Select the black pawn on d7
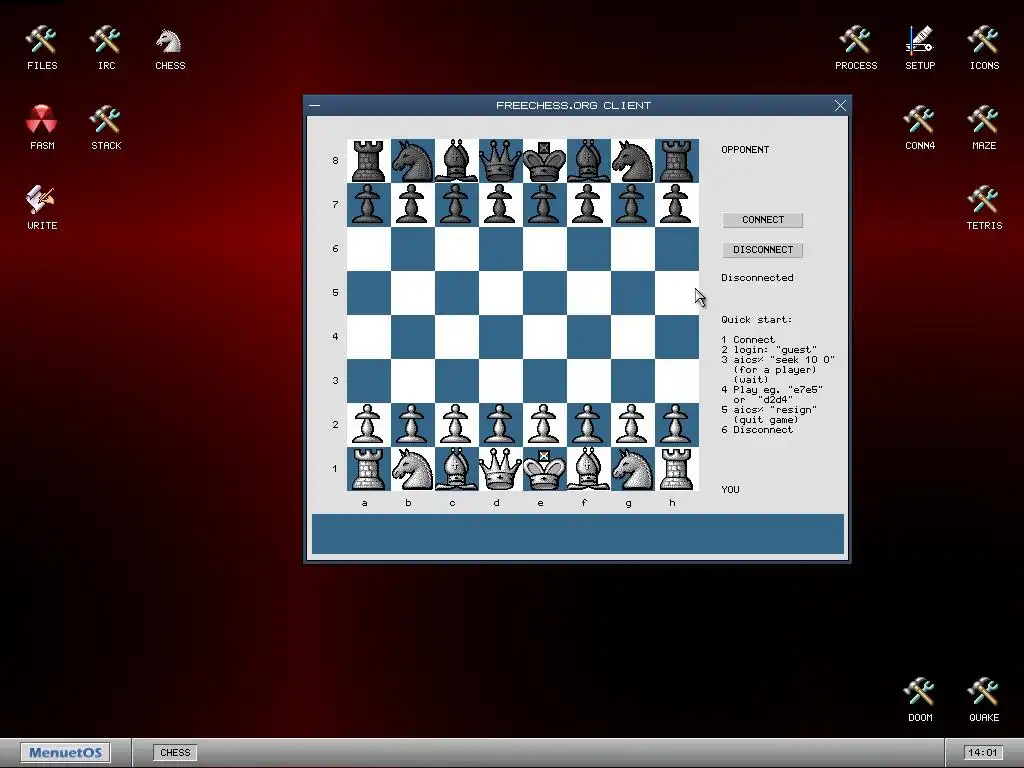This screenshot has width=1024, height=768. [500, 204]
